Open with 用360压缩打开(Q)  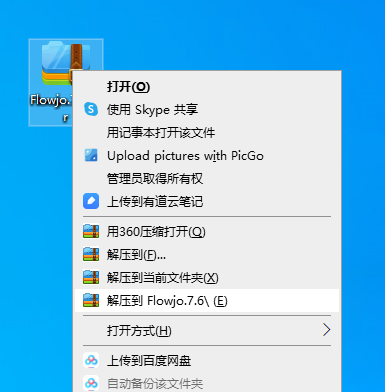(x=207, y=232)
